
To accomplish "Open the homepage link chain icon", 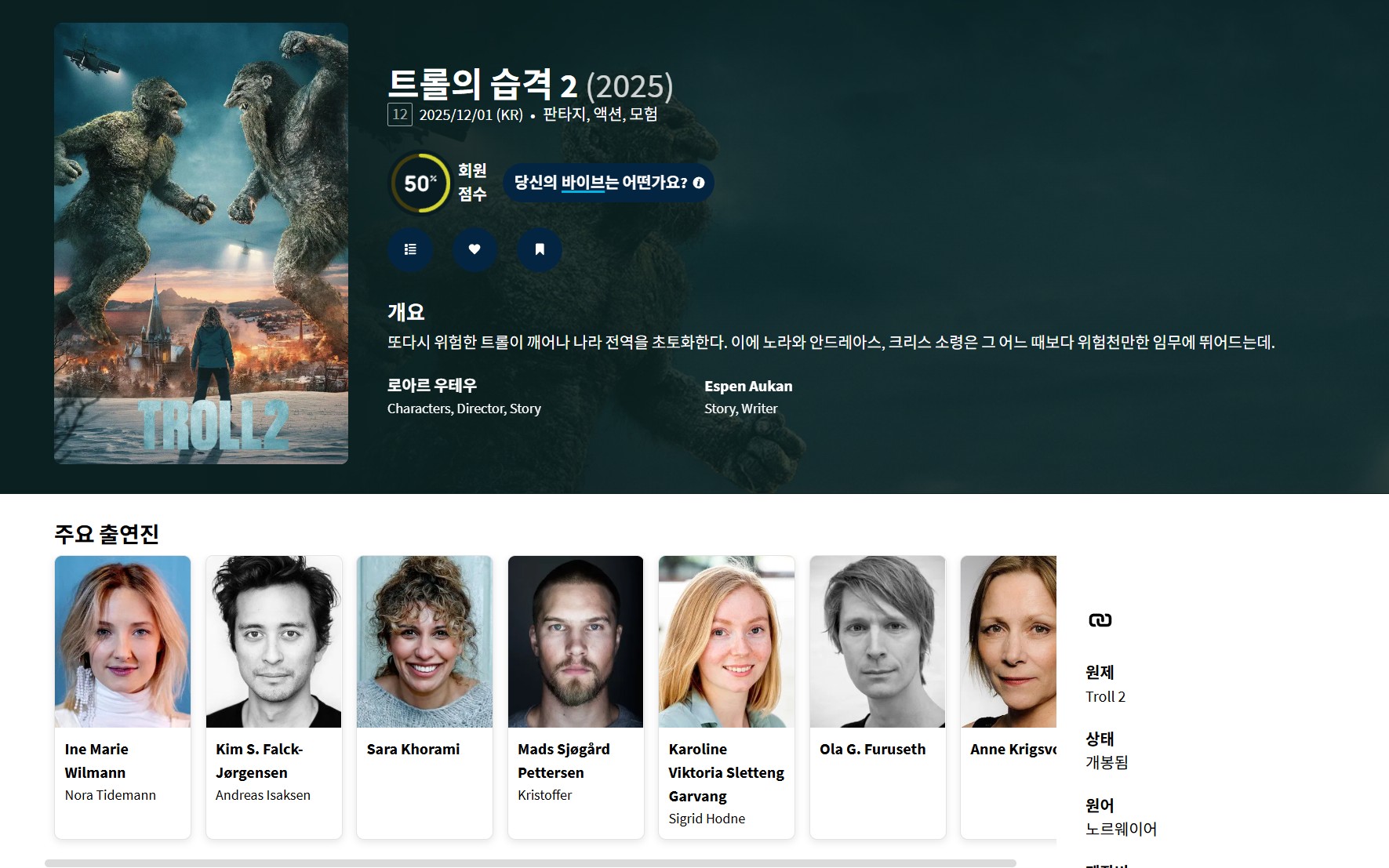I will click(1100, 620).
